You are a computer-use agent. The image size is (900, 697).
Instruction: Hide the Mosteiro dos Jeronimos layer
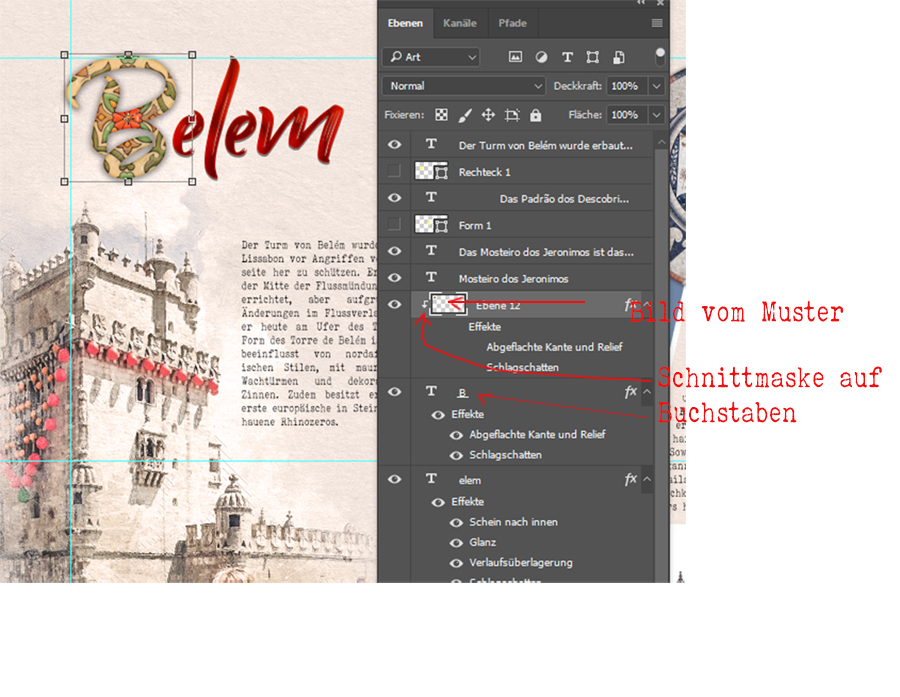(394, 278)
